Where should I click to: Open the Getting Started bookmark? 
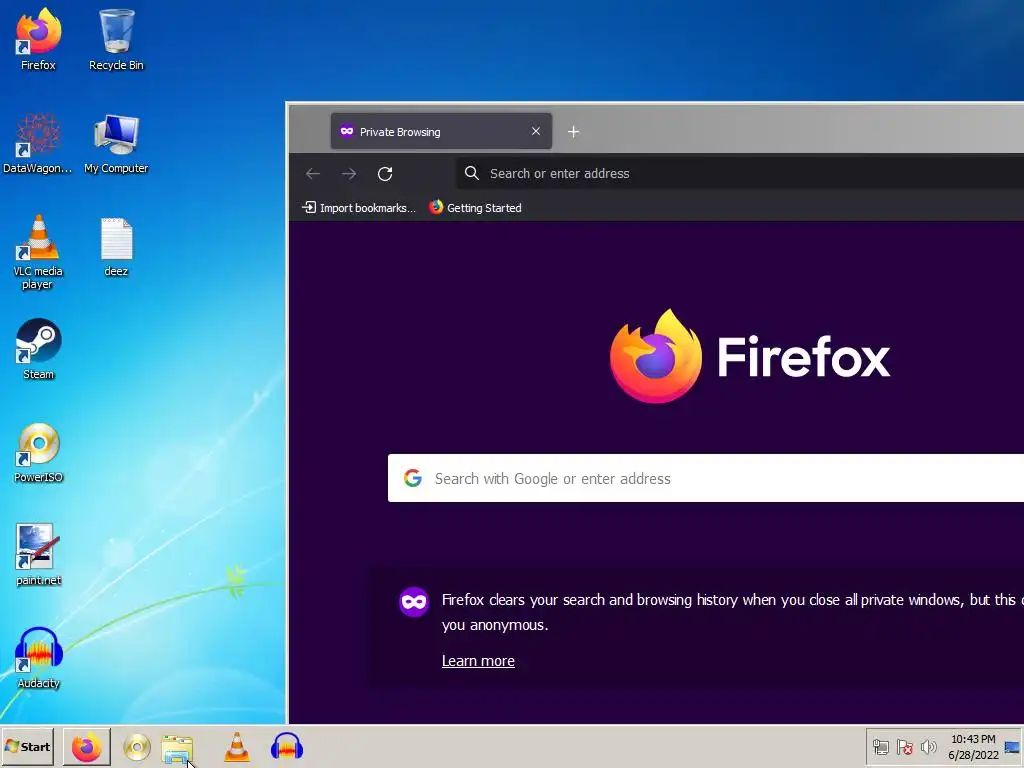(475, 208)
